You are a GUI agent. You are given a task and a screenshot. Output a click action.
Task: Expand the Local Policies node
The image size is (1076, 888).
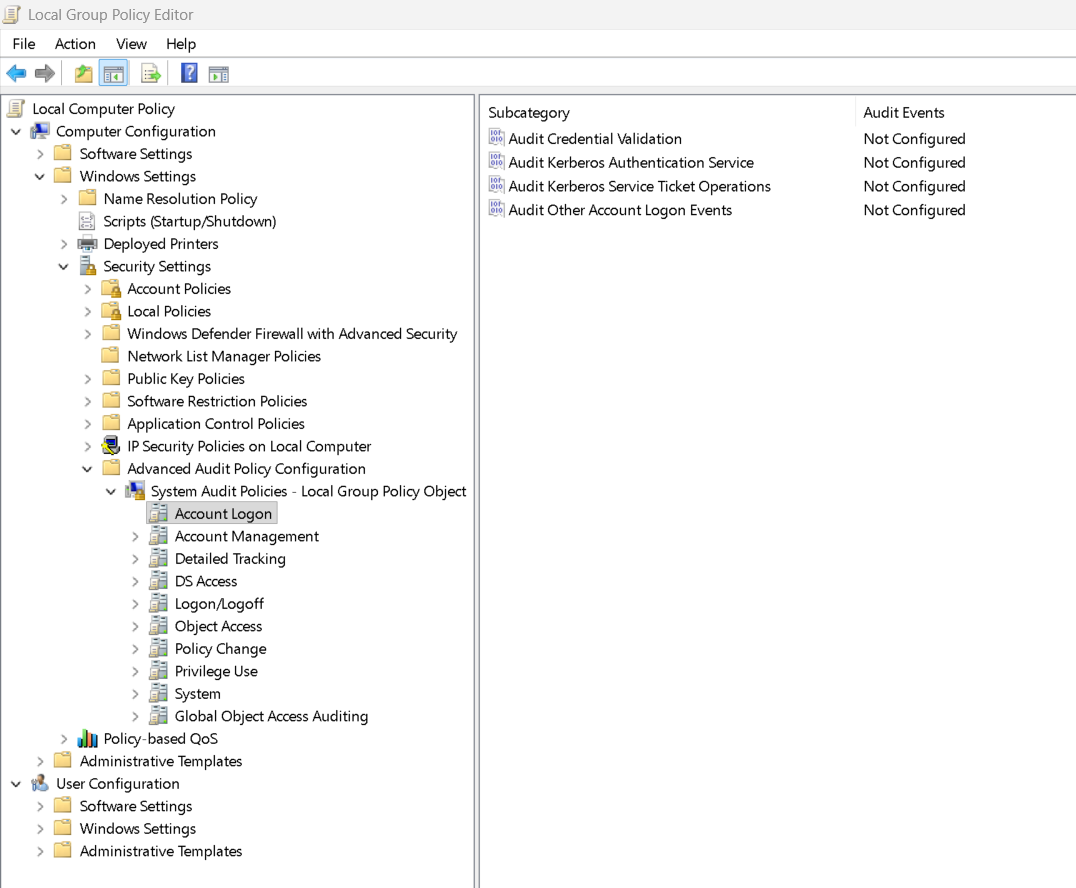pos(88,312)
